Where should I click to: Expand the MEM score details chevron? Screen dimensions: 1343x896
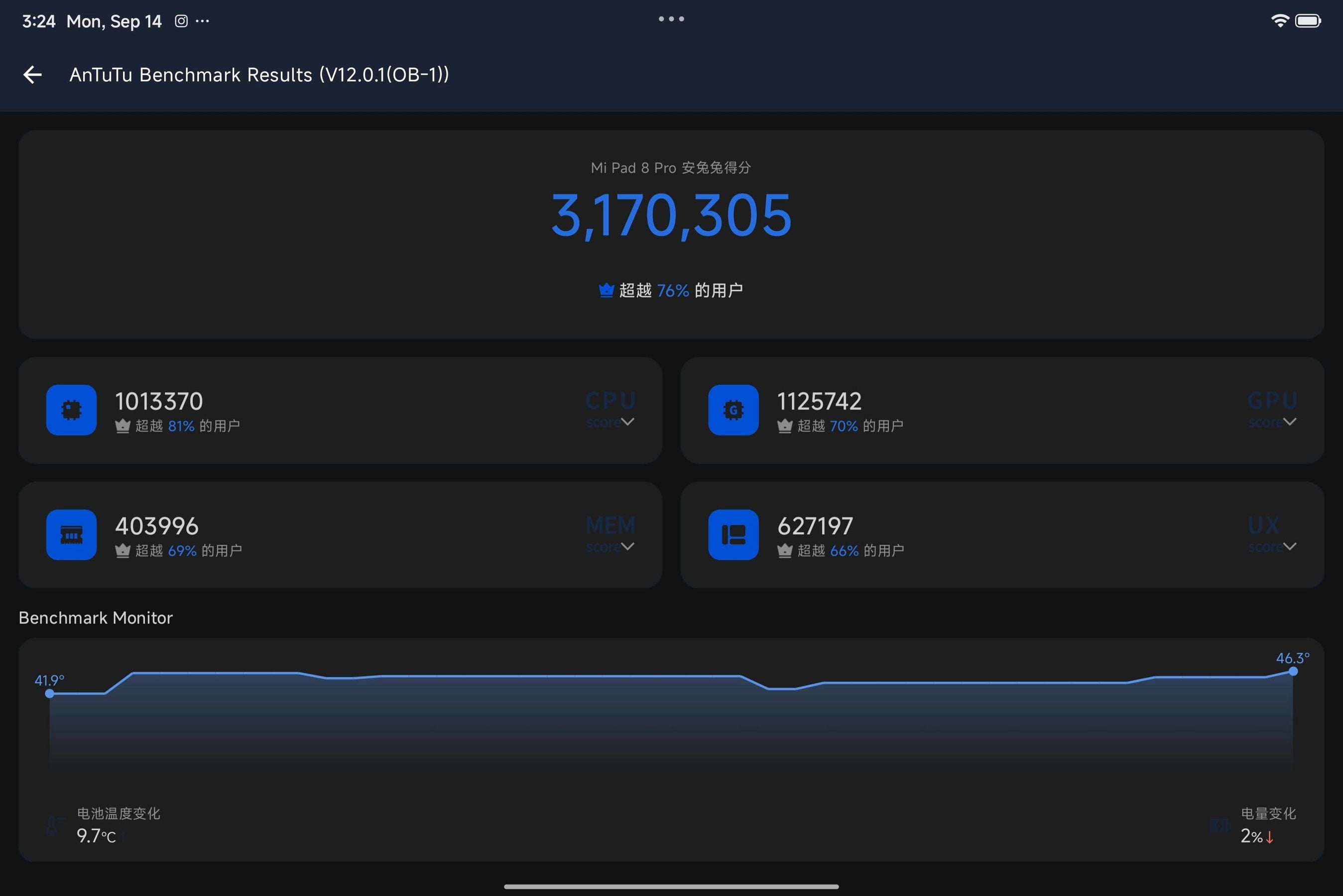pyautogui.click(x=627, y=546)
